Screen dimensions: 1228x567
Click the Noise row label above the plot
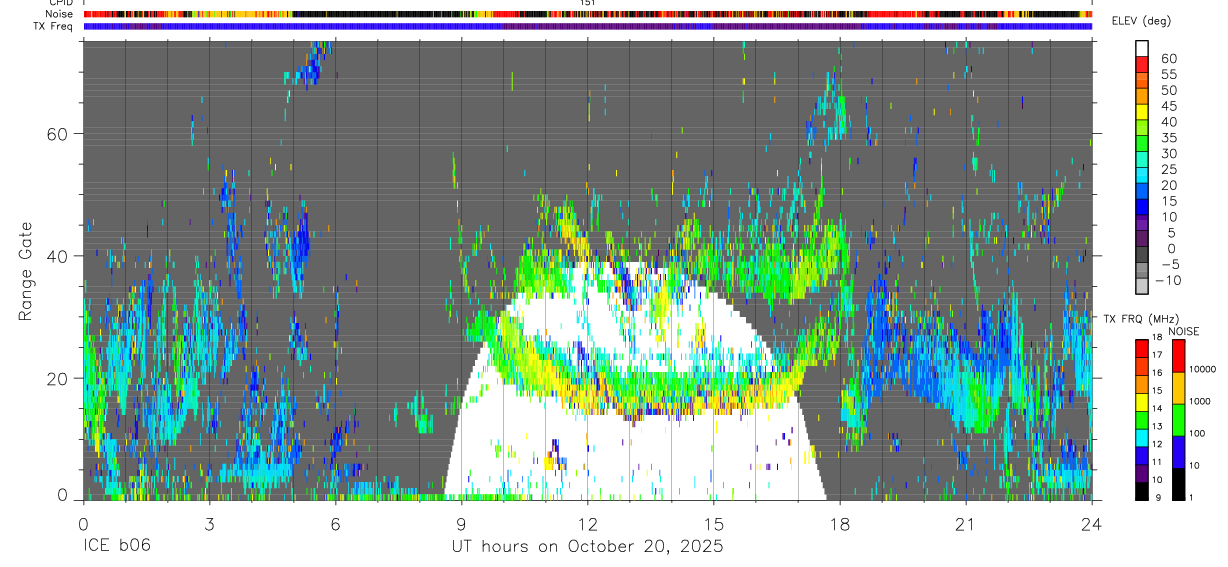(x=61, y=14)
